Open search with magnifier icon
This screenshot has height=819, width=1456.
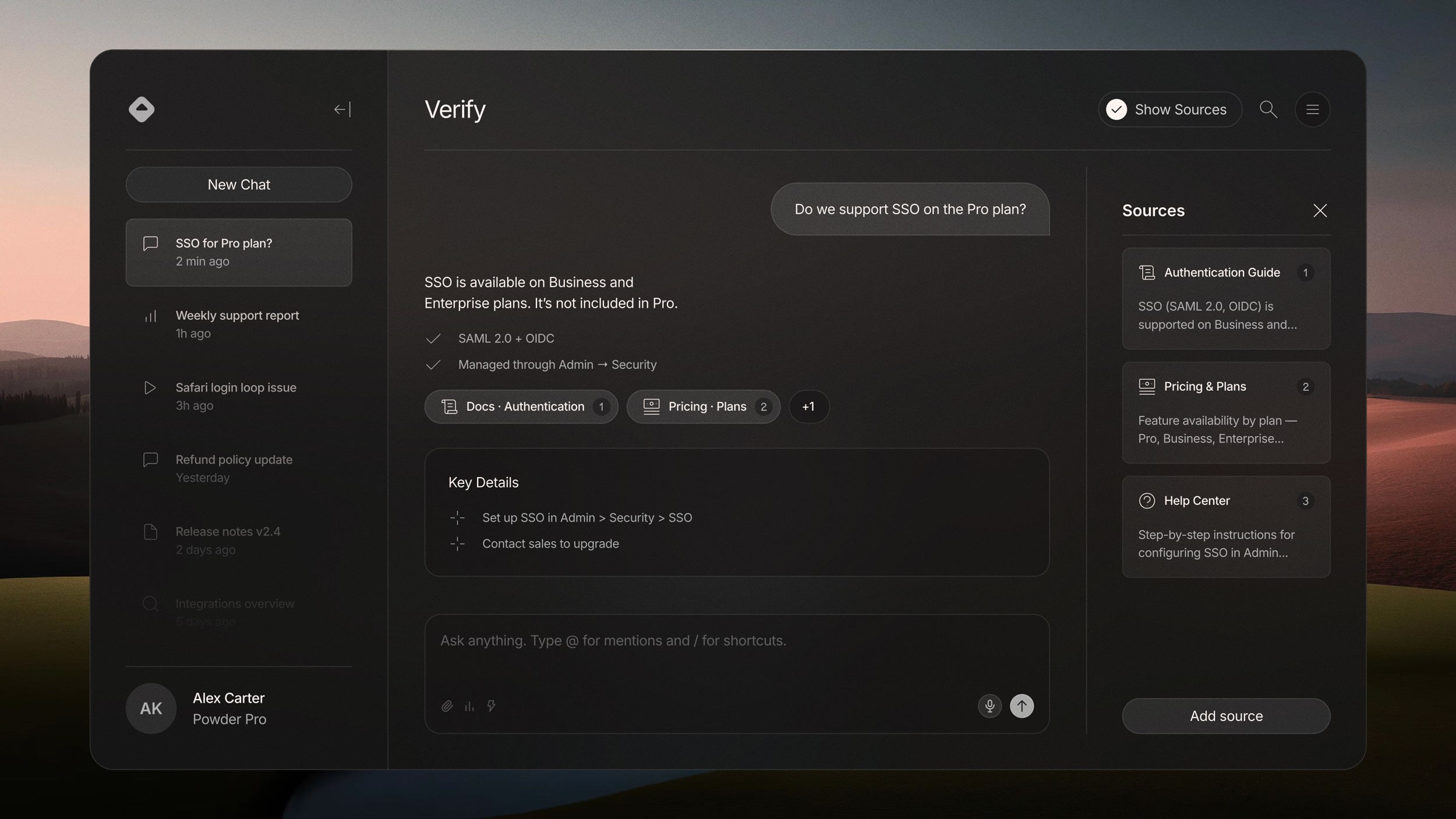(1268, 110)
